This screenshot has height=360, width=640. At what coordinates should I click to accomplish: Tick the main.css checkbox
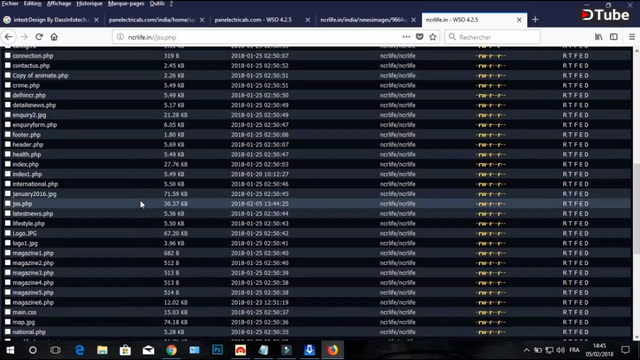coord(8,312)
